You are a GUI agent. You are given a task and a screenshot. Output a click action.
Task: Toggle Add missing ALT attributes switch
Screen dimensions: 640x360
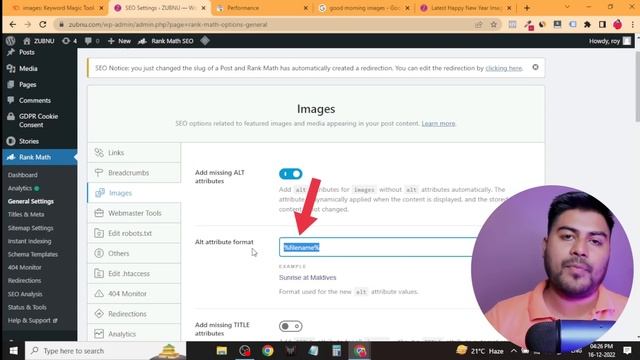tap(291, 174)
